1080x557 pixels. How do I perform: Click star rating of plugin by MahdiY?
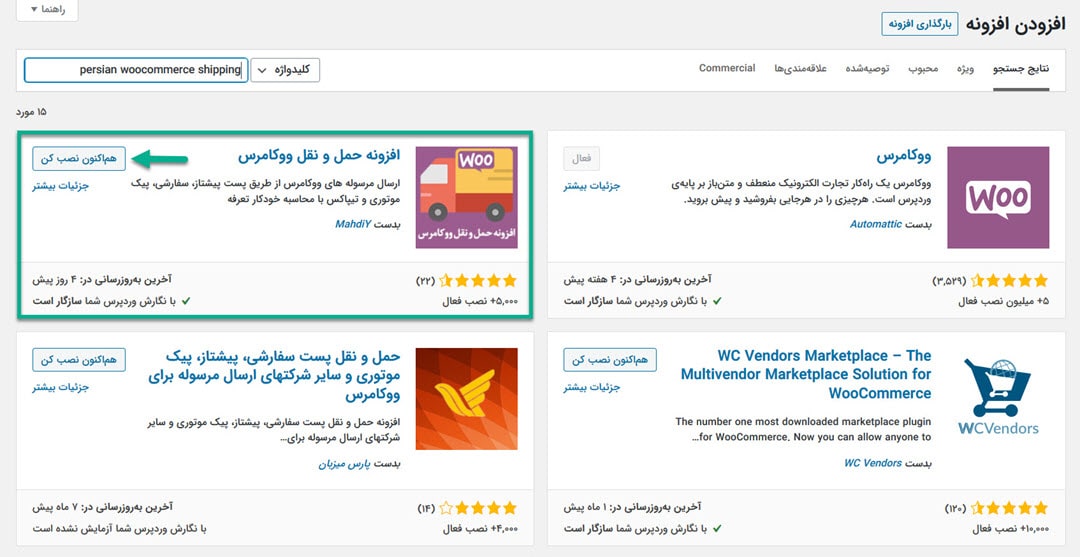[x=480, y=281]
